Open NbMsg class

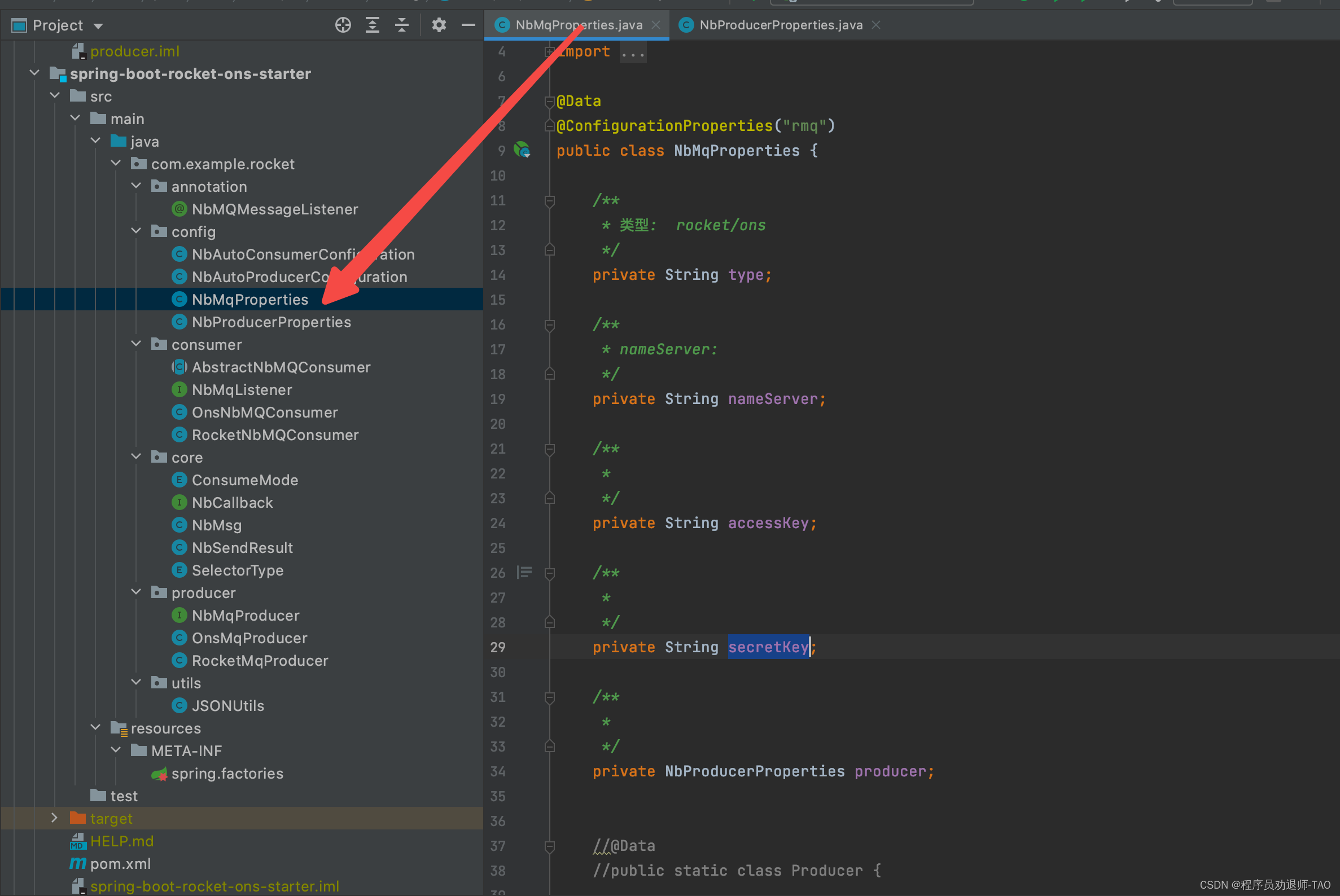[217, 525]
